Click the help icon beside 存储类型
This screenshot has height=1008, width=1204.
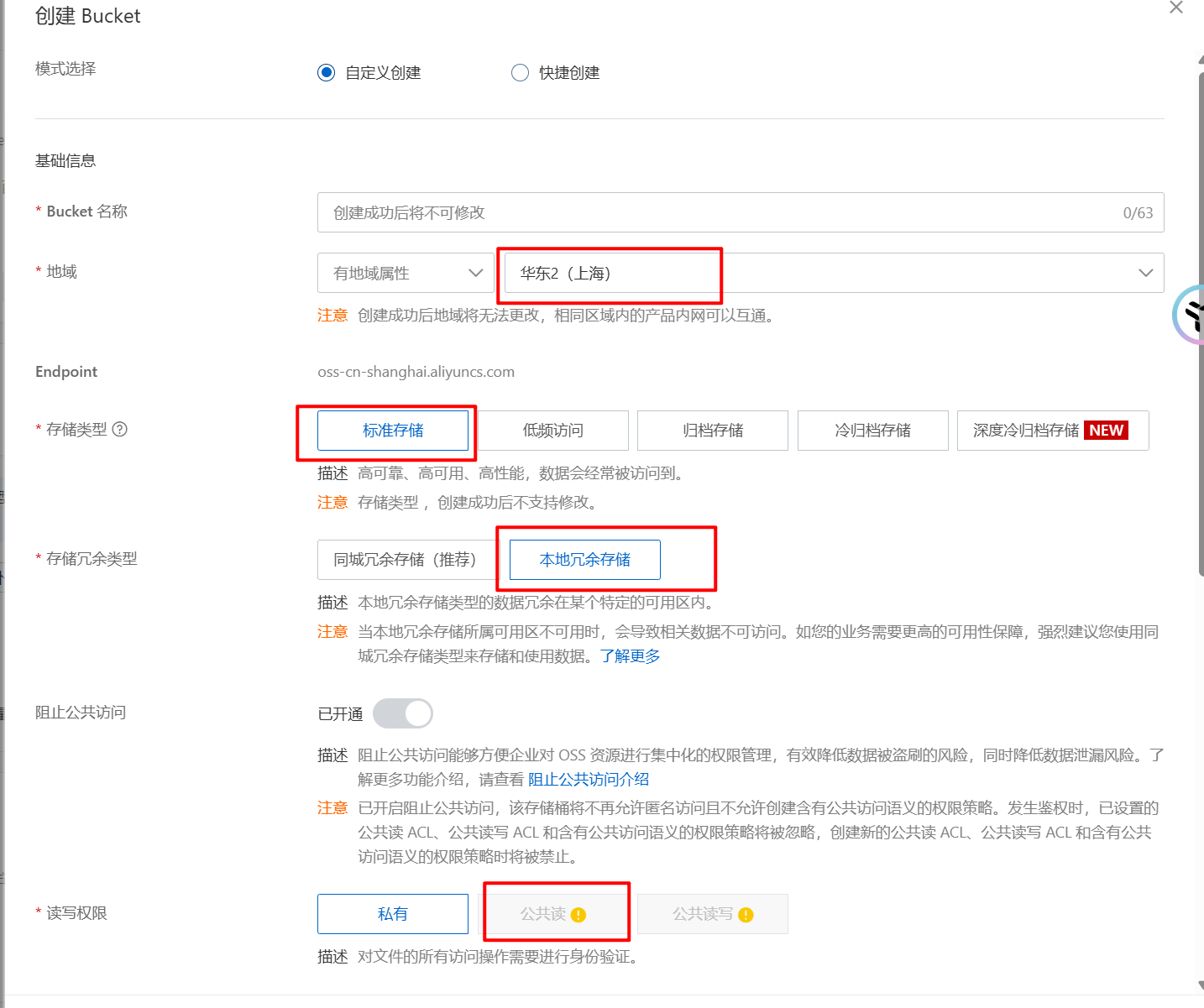coord(120,430)
